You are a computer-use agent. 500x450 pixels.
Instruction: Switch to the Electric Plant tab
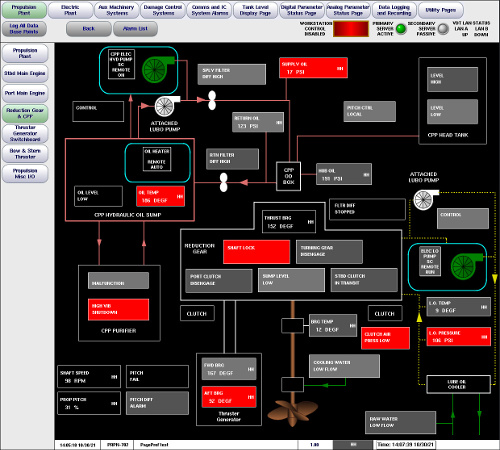coord(70,10)
